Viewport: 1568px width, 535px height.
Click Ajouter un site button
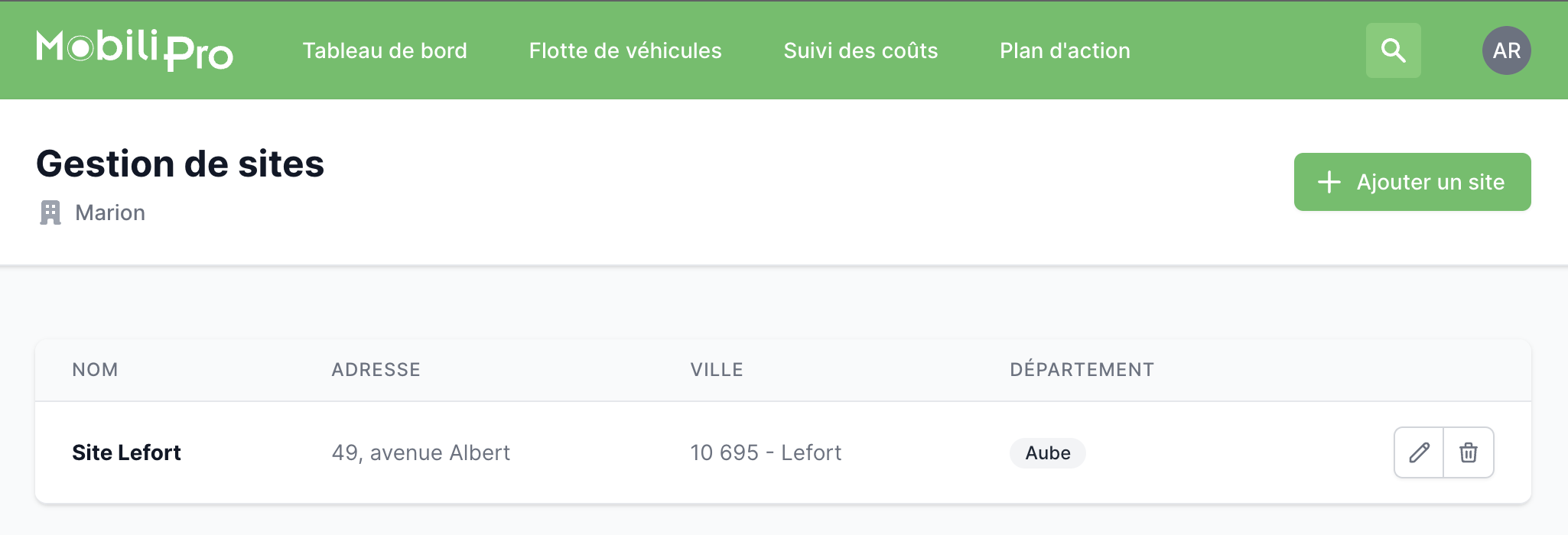pyautogui.click(x=1412, y=182)
